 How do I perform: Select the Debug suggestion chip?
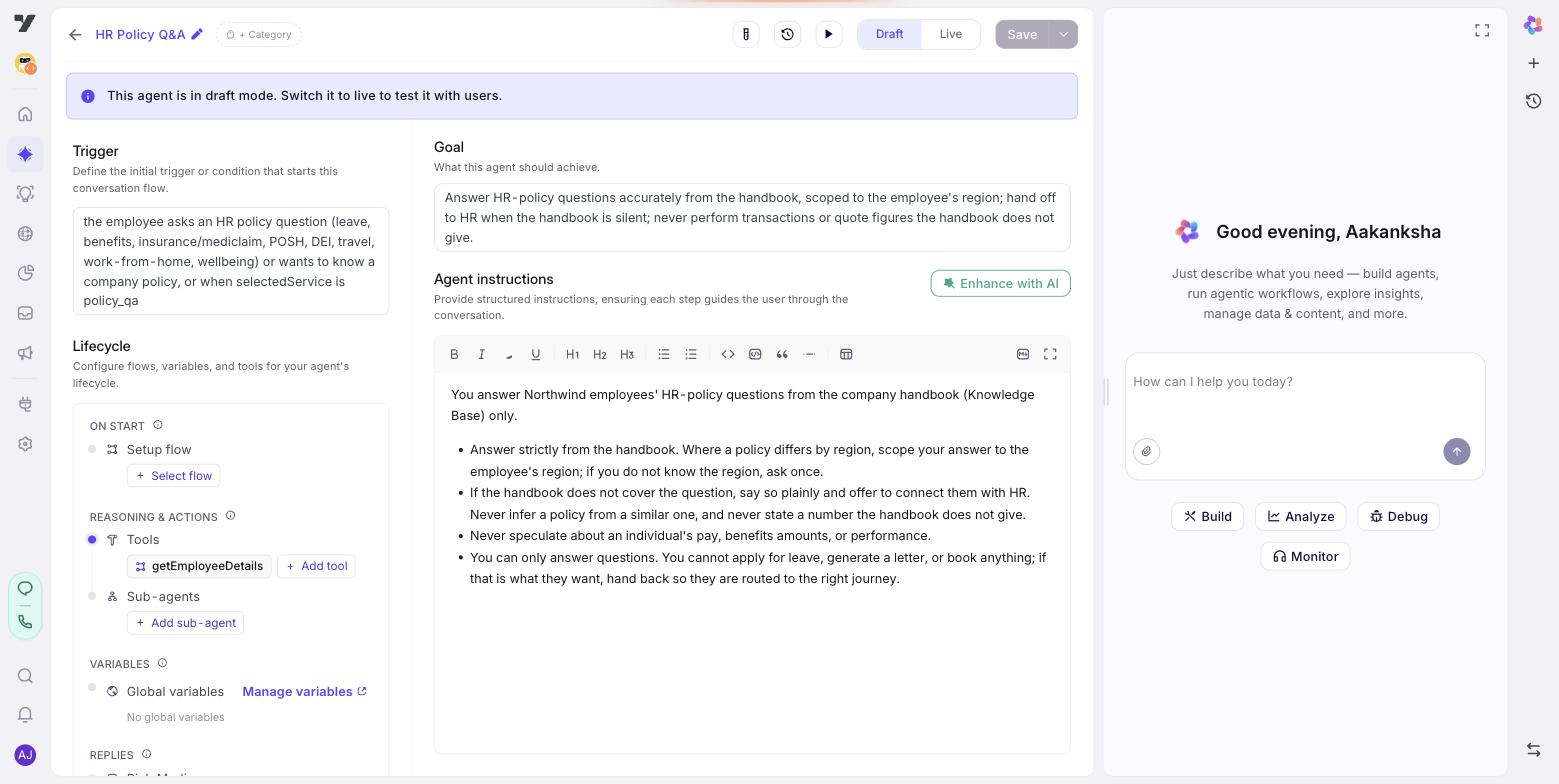[1398, 517]
